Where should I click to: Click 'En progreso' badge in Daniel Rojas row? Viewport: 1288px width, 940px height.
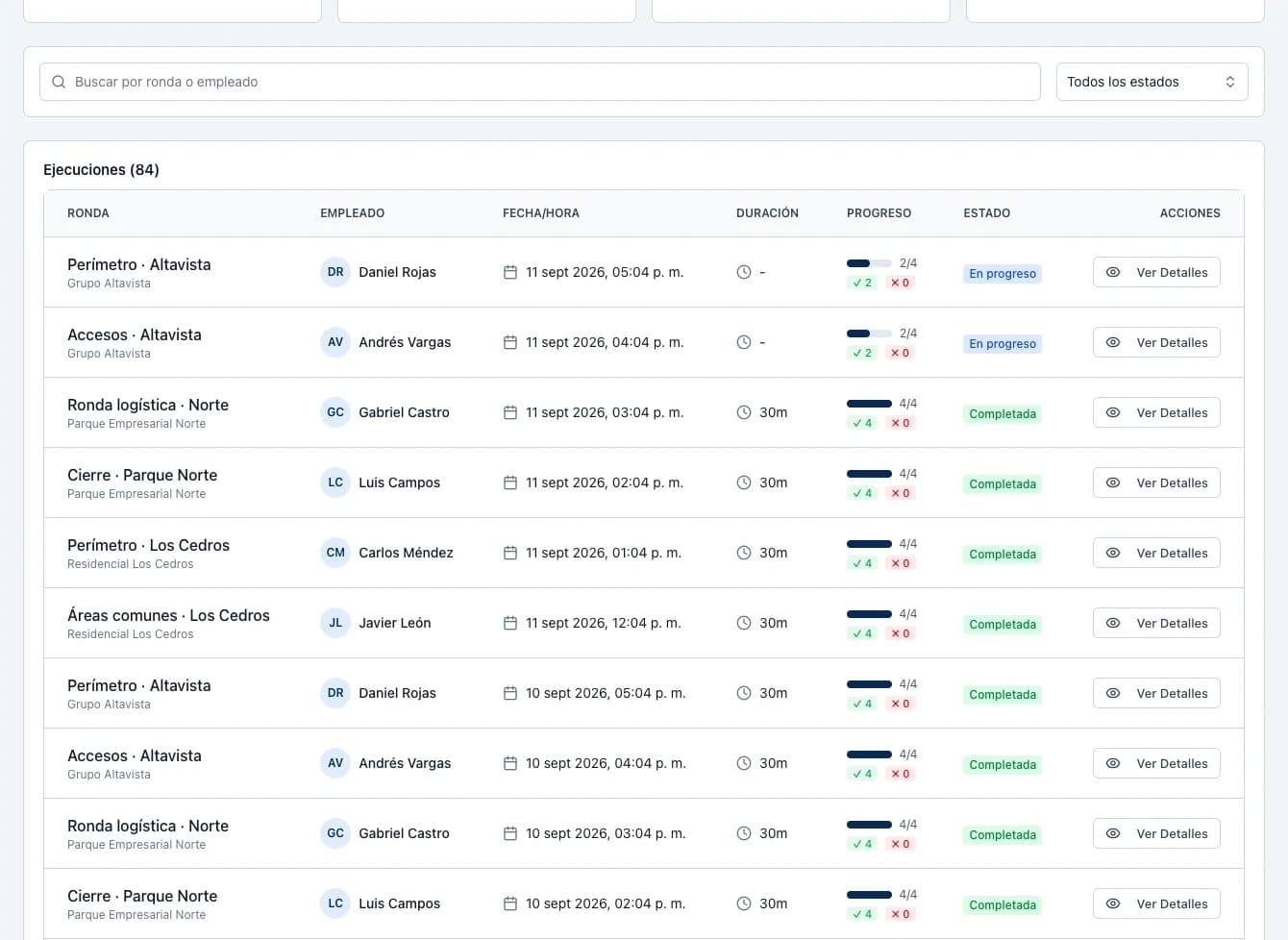tap(1003, 273)
